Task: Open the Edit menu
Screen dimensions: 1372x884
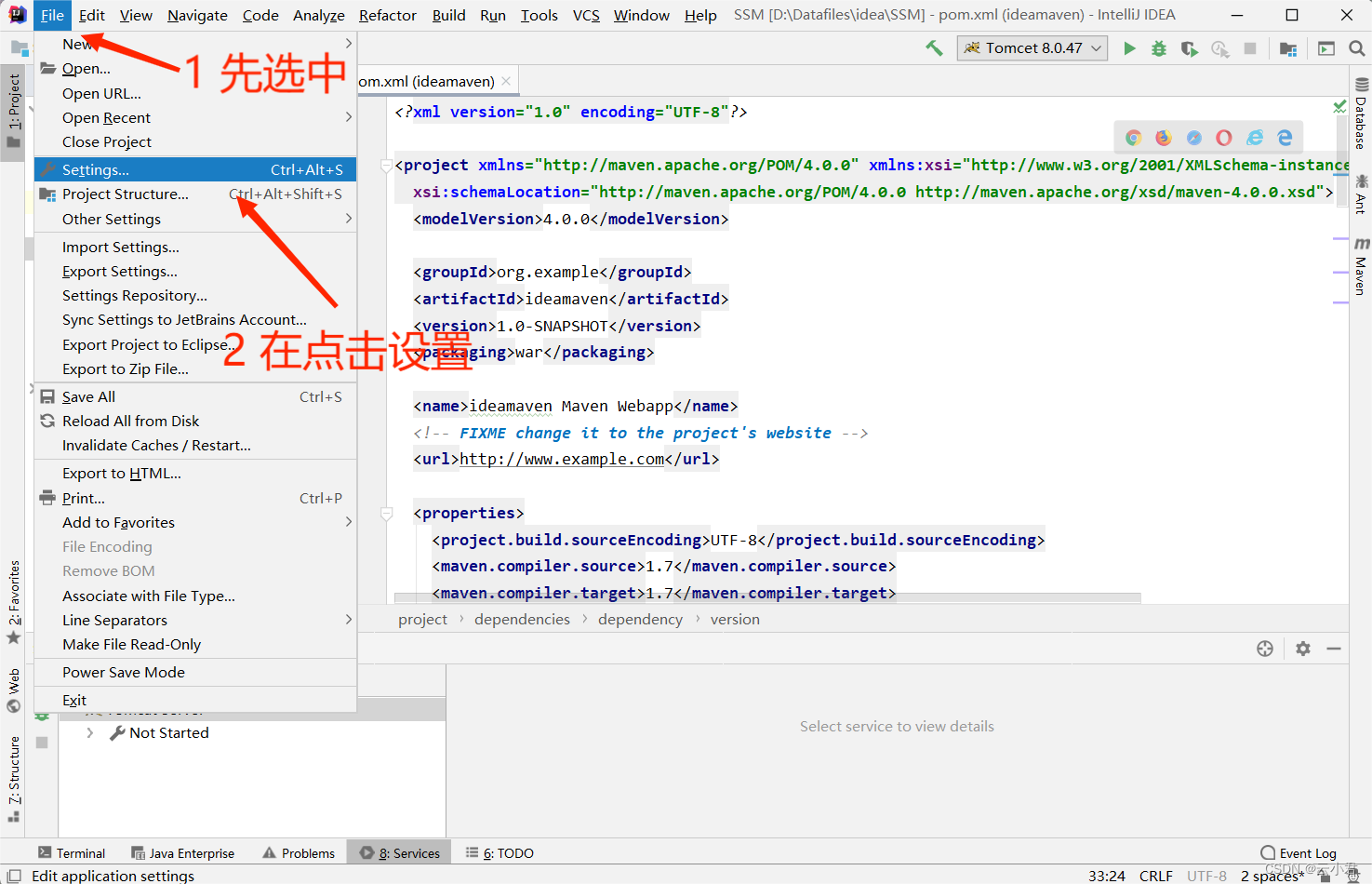Action: pyautogui.click(x=91, y=15)
